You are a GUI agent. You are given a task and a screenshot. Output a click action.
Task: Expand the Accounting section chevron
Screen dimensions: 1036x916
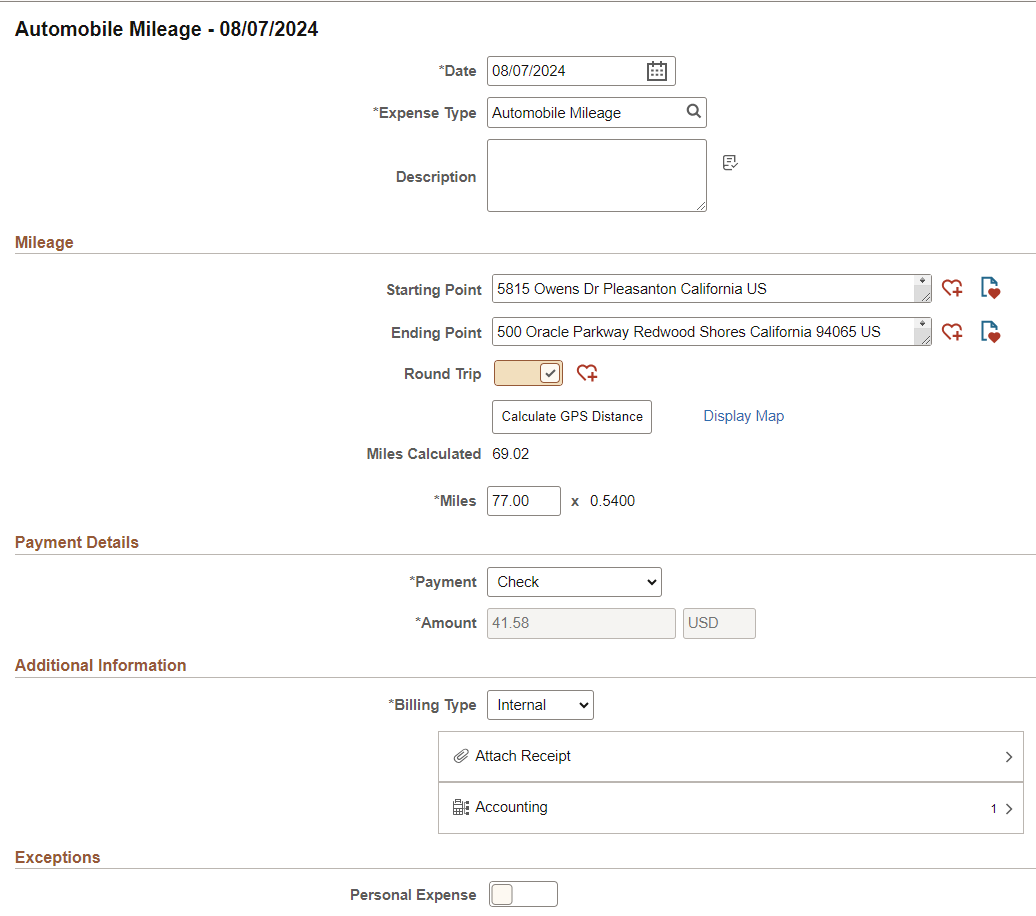tap(1008, 807)
